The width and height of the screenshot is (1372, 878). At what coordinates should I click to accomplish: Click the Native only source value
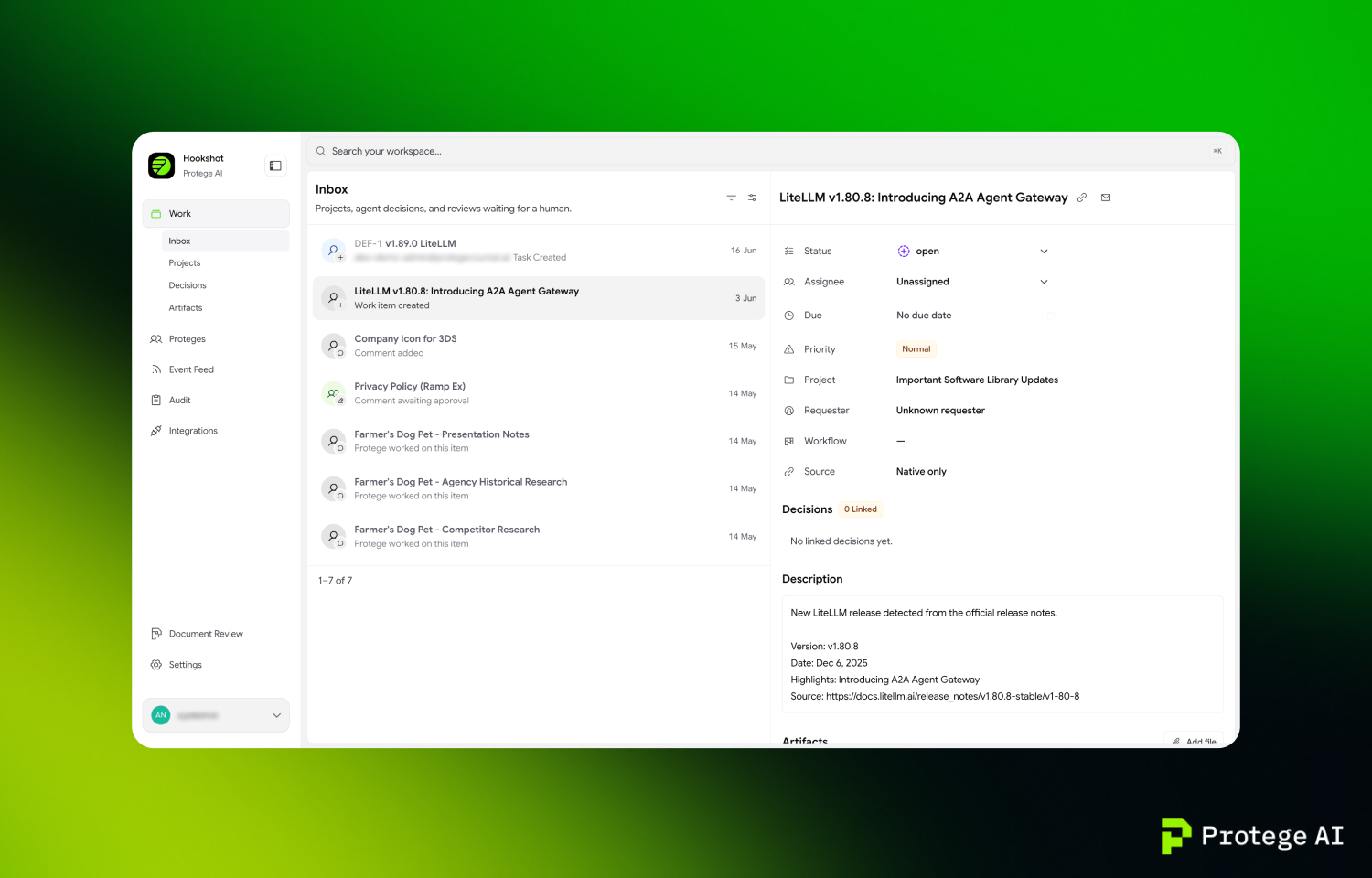pos(921,472)
